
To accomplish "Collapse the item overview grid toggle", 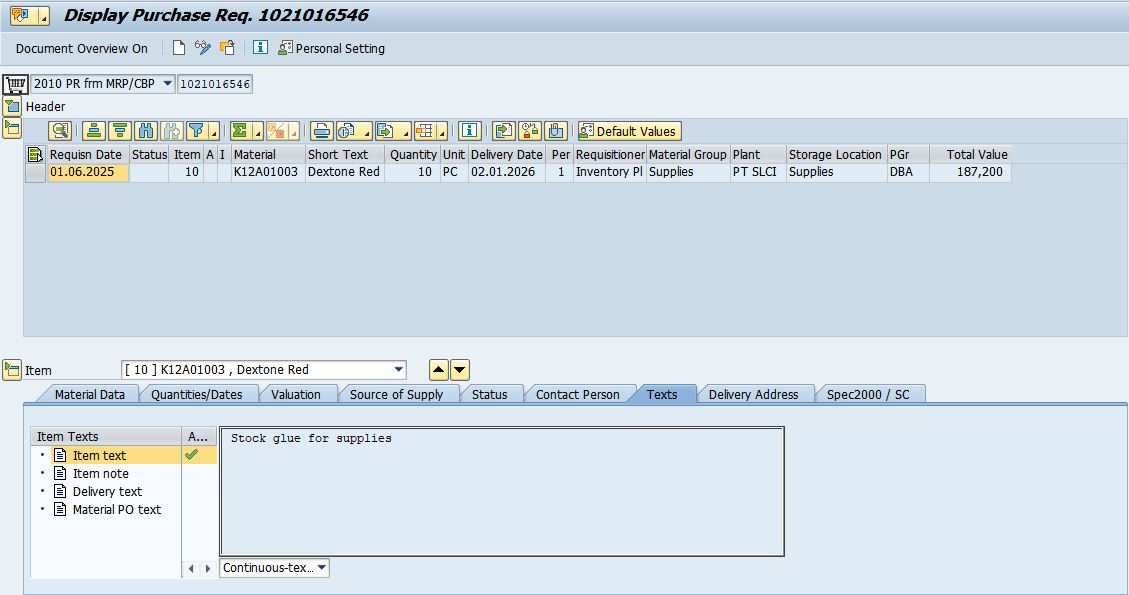I will pos(12,127).
